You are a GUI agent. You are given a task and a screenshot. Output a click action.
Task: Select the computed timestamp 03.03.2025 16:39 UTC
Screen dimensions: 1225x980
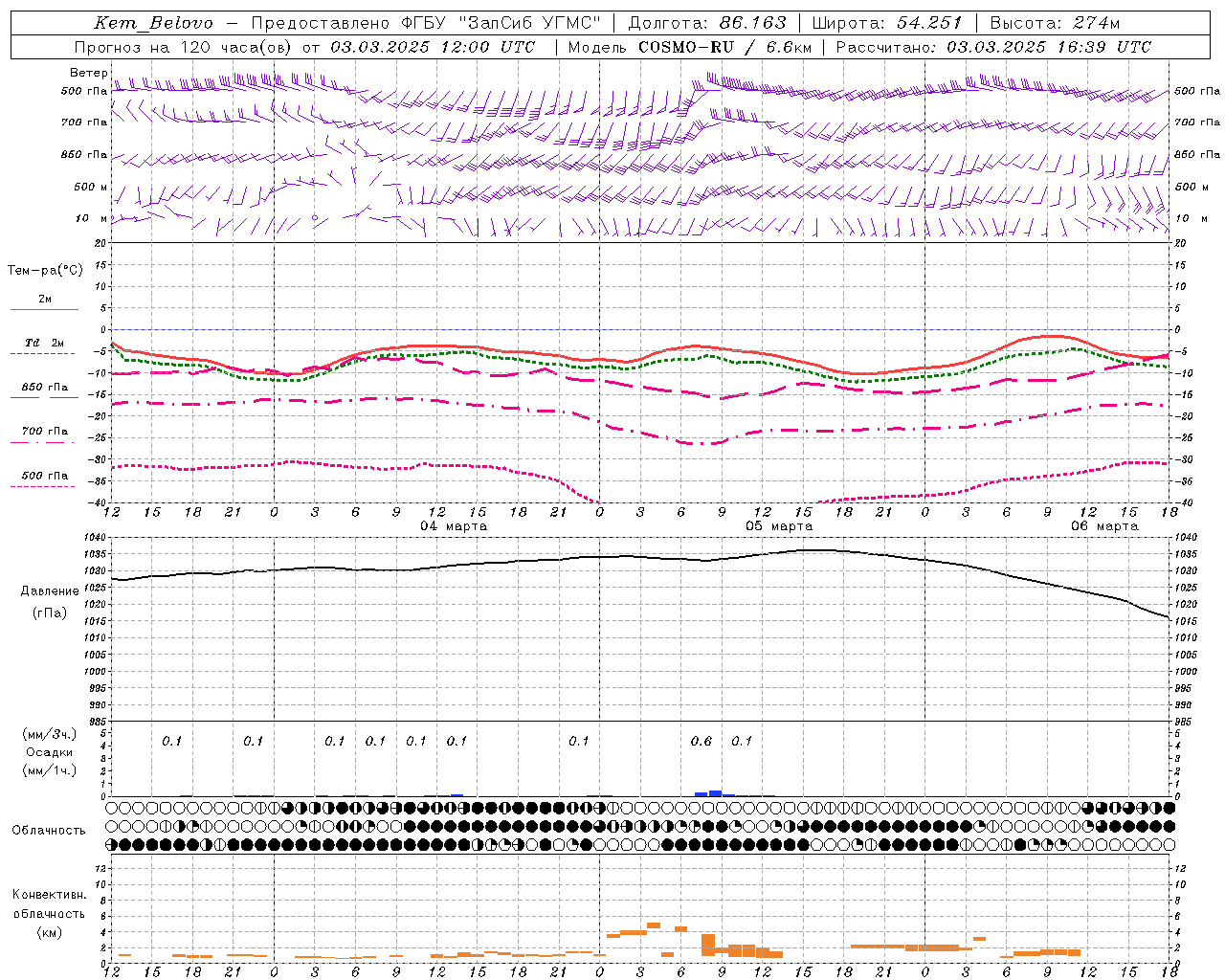tap(1049, 47)
